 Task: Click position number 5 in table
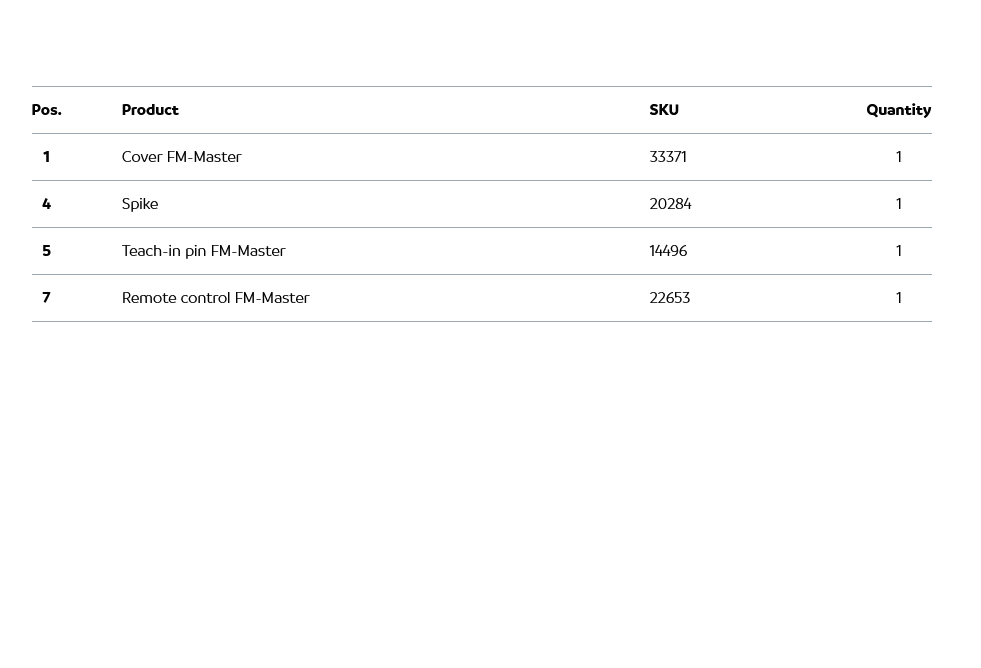pos(46,251)
